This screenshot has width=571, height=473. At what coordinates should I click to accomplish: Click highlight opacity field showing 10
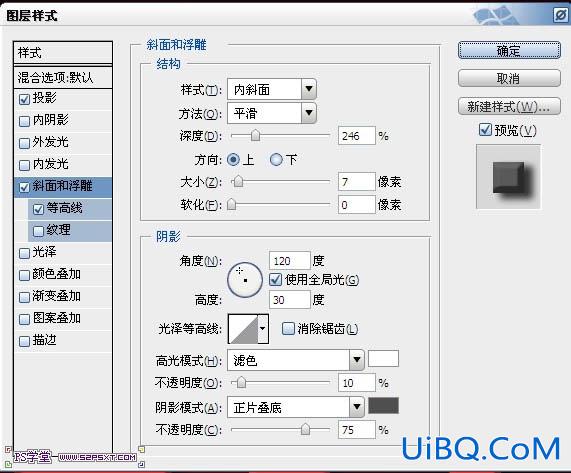(357, 383)
